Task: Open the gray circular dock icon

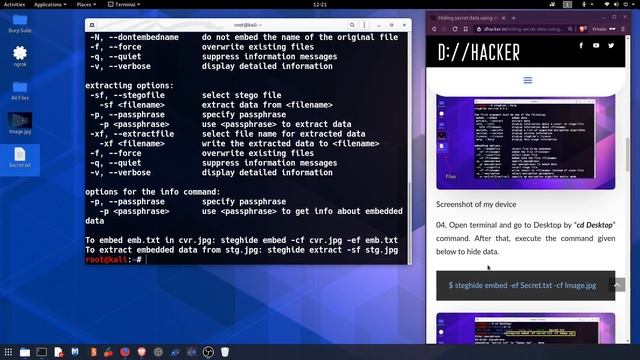Action: click(x=158, y=352)
